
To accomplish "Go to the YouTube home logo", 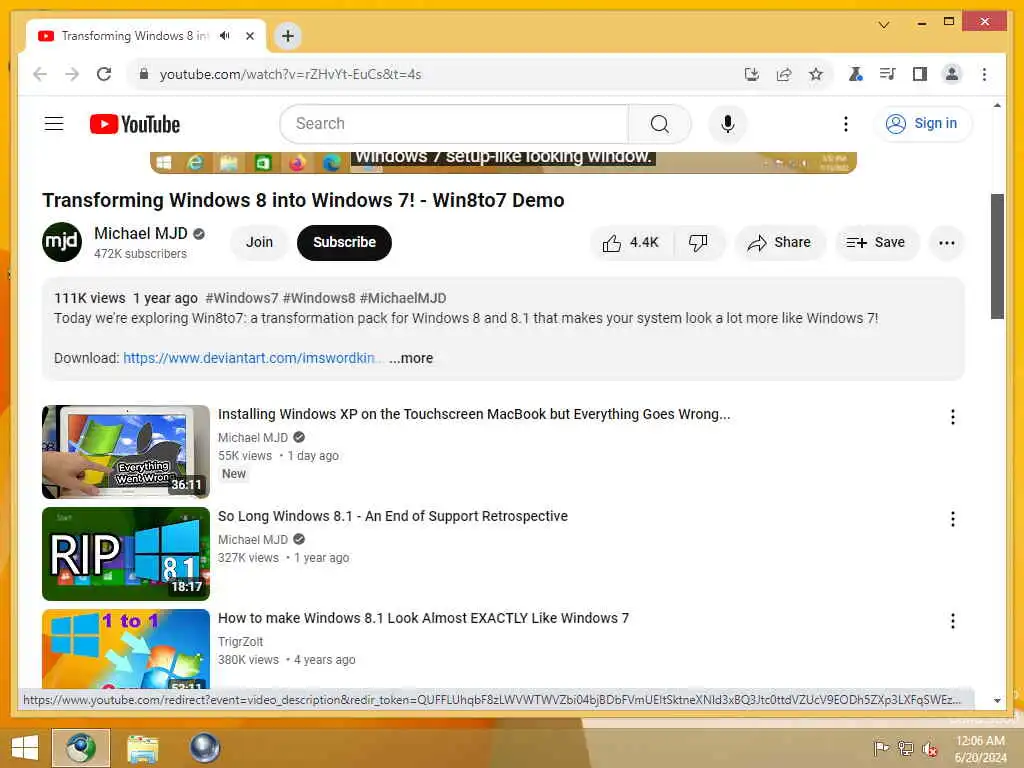I will tap(135, 124).
